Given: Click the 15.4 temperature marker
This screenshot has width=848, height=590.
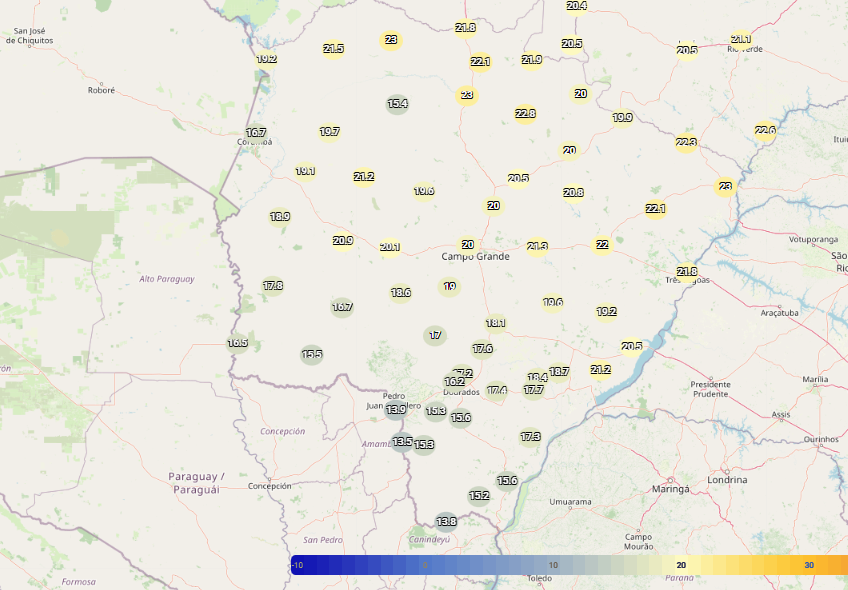Looking at the screenshot, I should tap(397, 104).
